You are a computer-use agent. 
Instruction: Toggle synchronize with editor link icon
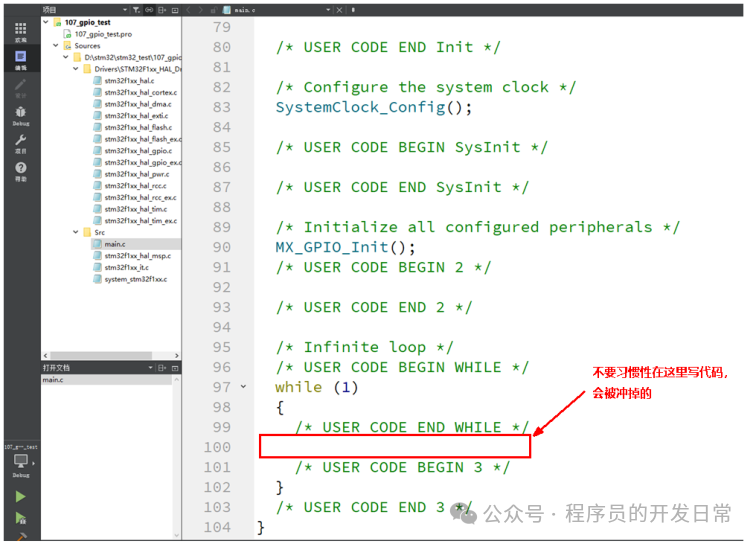(149, 10)
